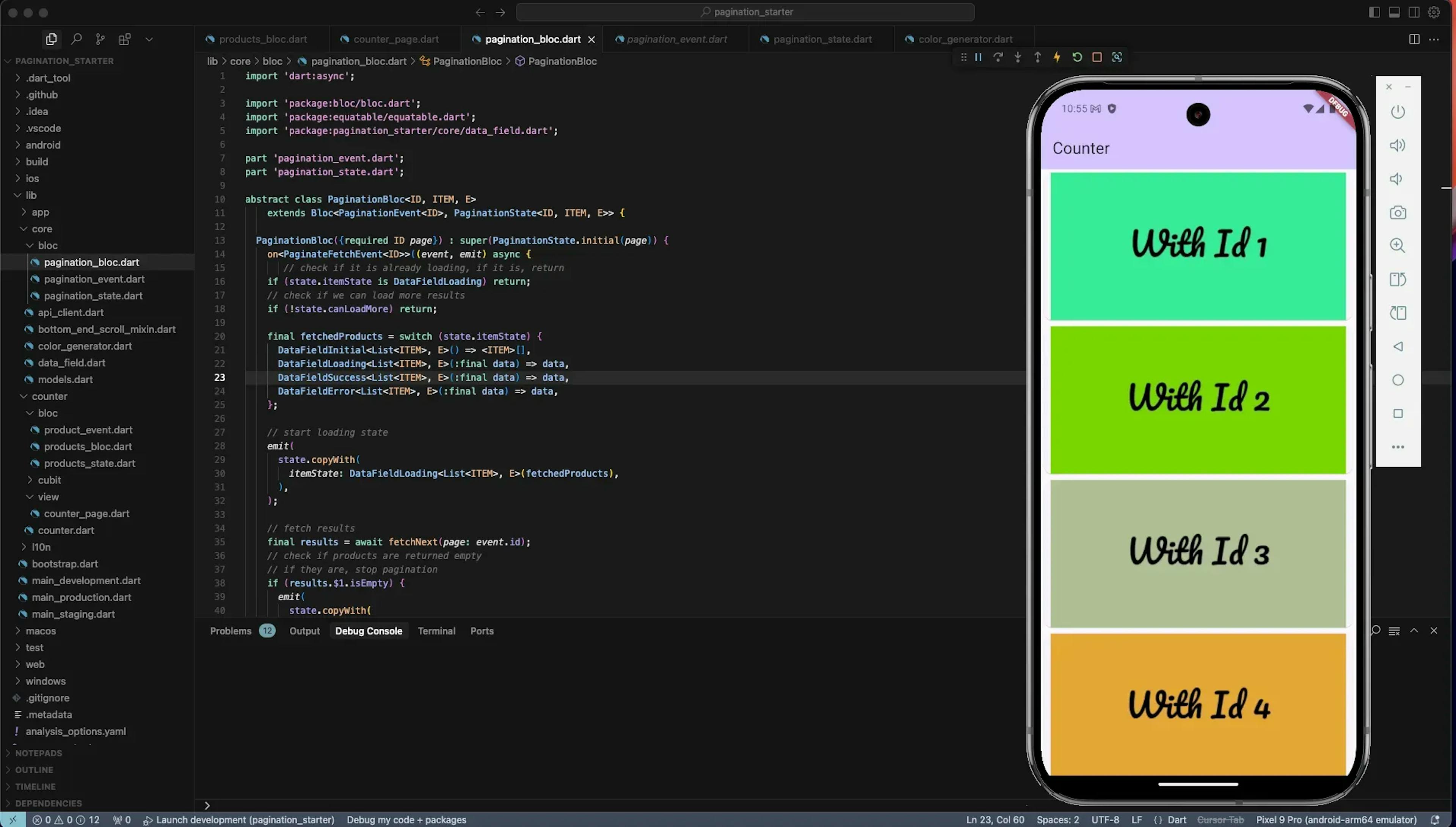Perform a hot restart with the green restart icon
Image resolution: width=1456 pixels, height=827 pixels.
point(1077,57)
